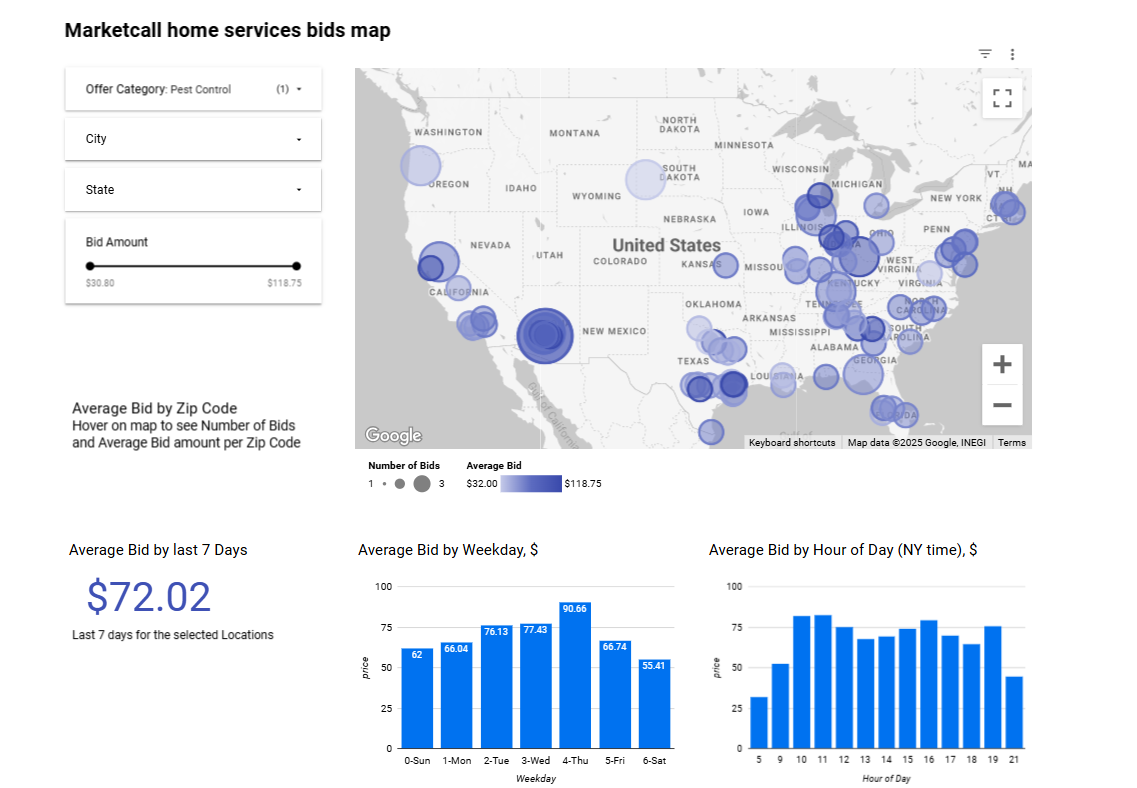Image resolution: width=1137 pixels, height=788 pixels.
Task: Click the Bid Amount minimum slider handle
Action: pos(90,266)
